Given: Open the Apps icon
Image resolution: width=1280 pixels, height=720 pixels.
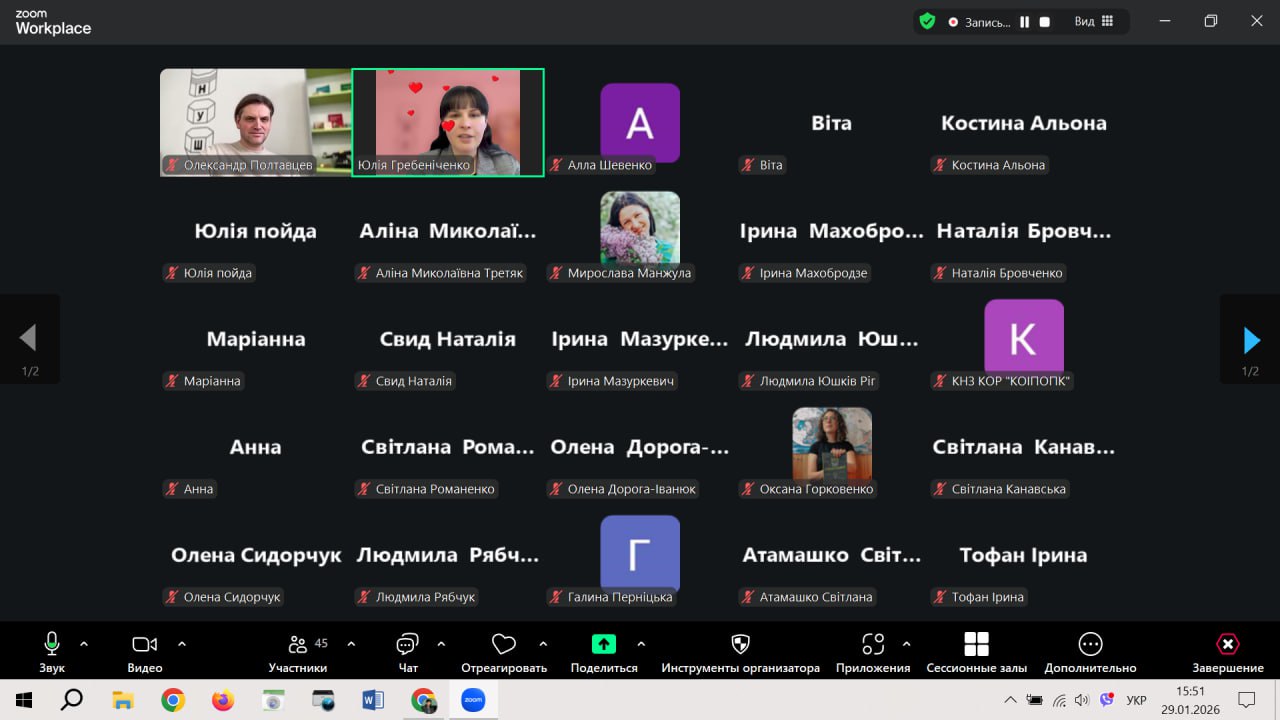Looking at the screenshot, I should 873,645.
